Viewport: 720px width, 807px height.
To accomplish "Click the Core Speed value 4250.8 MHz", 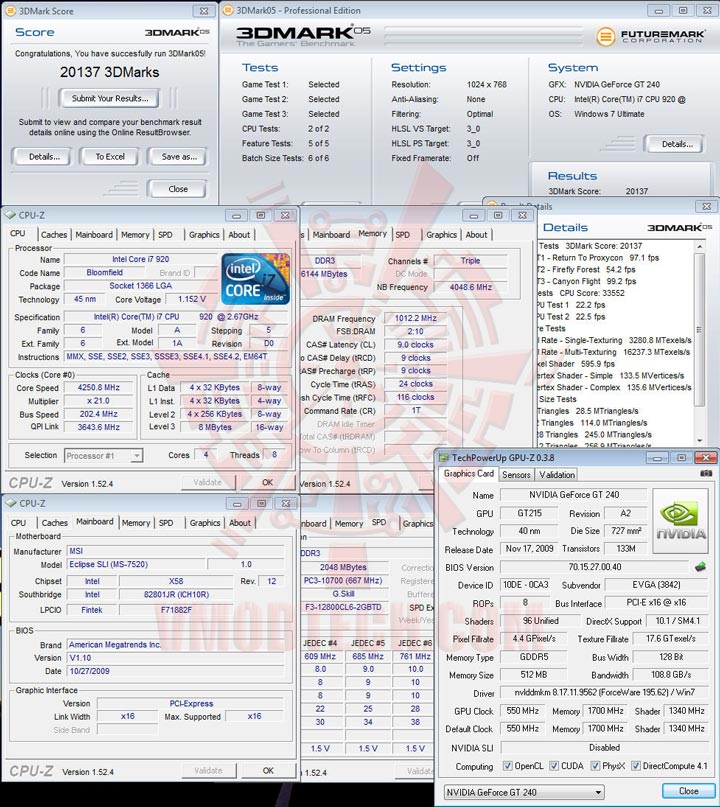I will click(x=98, y=388).
